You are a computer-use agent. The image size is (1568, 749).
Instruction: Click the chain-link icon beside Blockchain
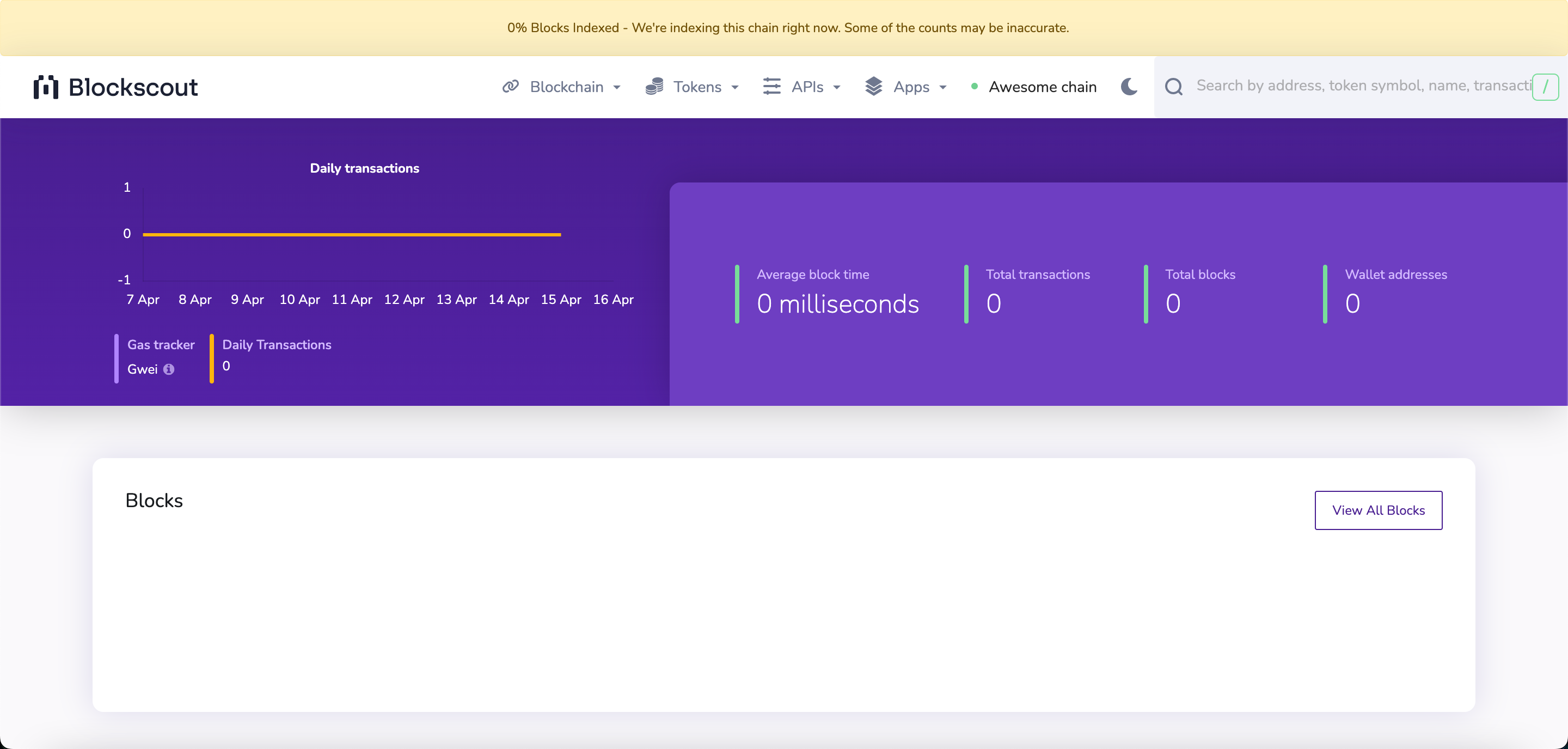coord(510,87)
